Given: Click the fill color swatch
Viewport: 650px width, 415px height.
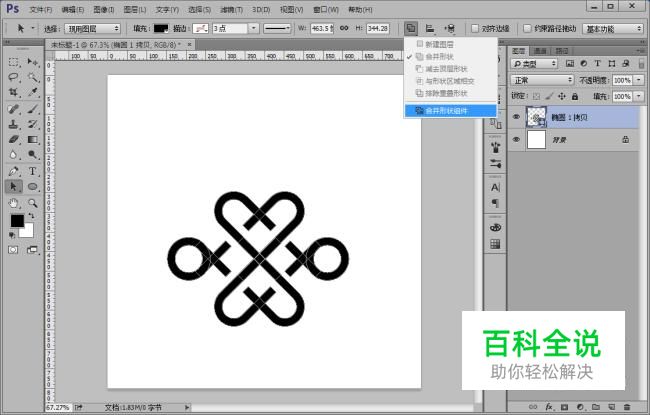Looking at the screenshot, I should (161, 29).
